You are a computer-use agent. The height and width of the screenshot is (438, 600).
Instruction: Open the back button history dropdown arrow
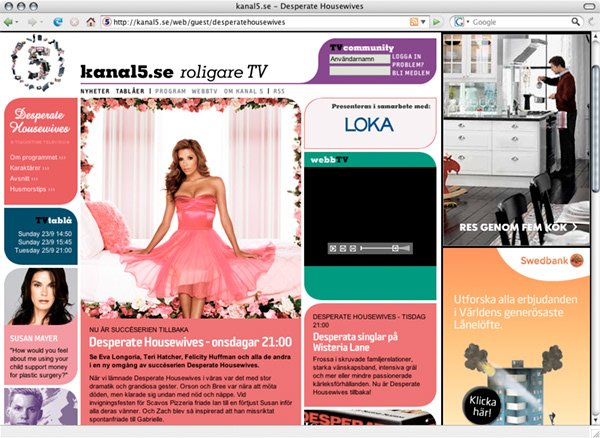point(17,22)
